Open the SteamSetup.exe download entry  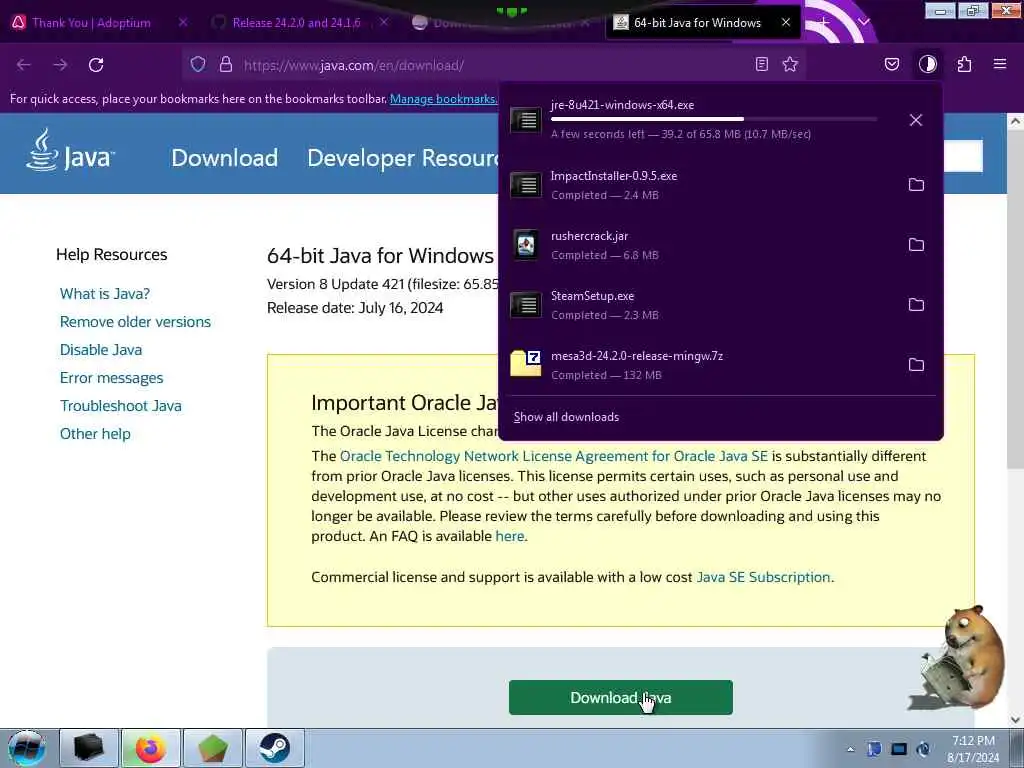pos(700,305)
